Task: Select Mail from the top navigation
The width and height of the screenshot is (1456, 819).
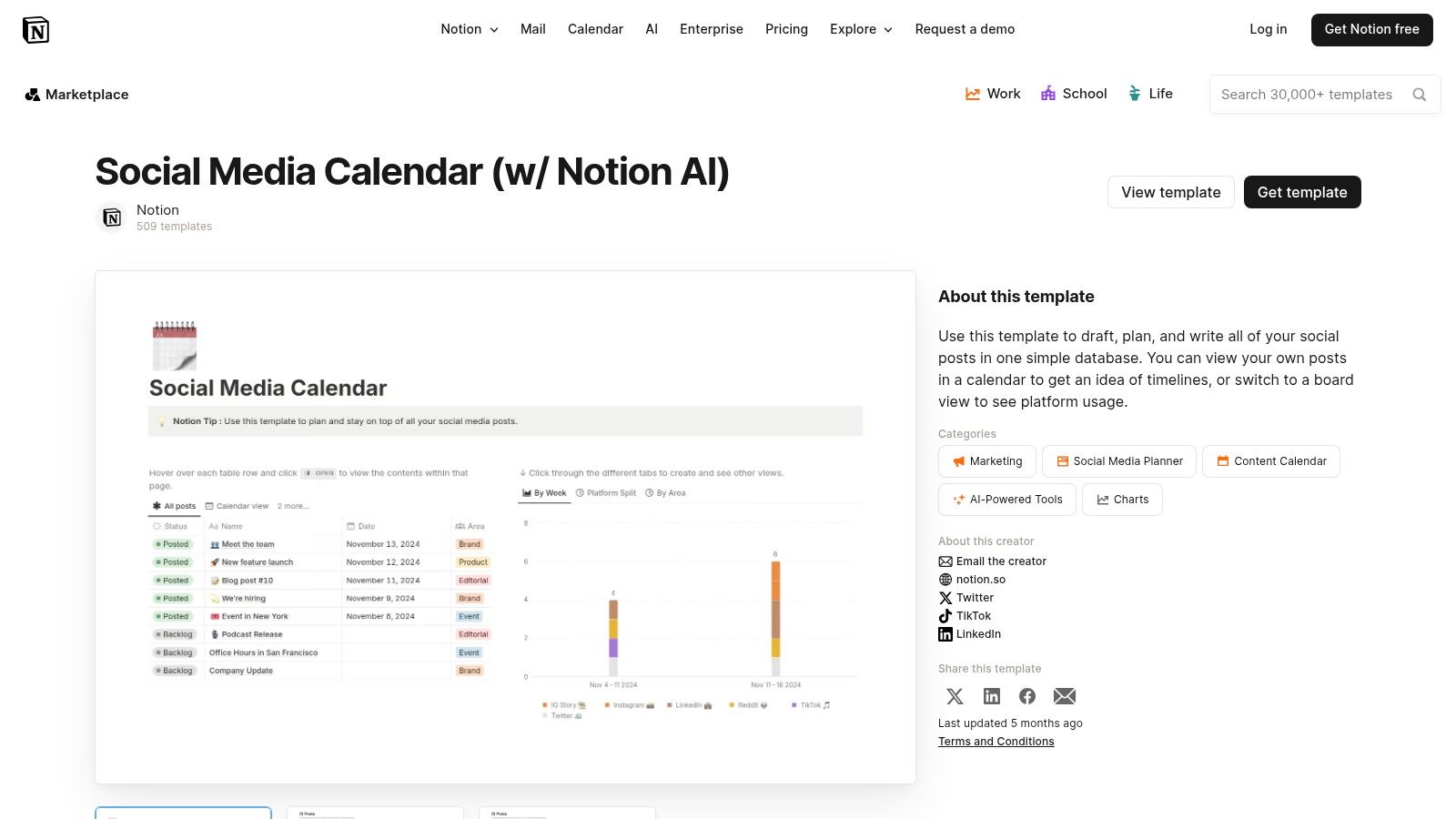Action: pos(532,29)
